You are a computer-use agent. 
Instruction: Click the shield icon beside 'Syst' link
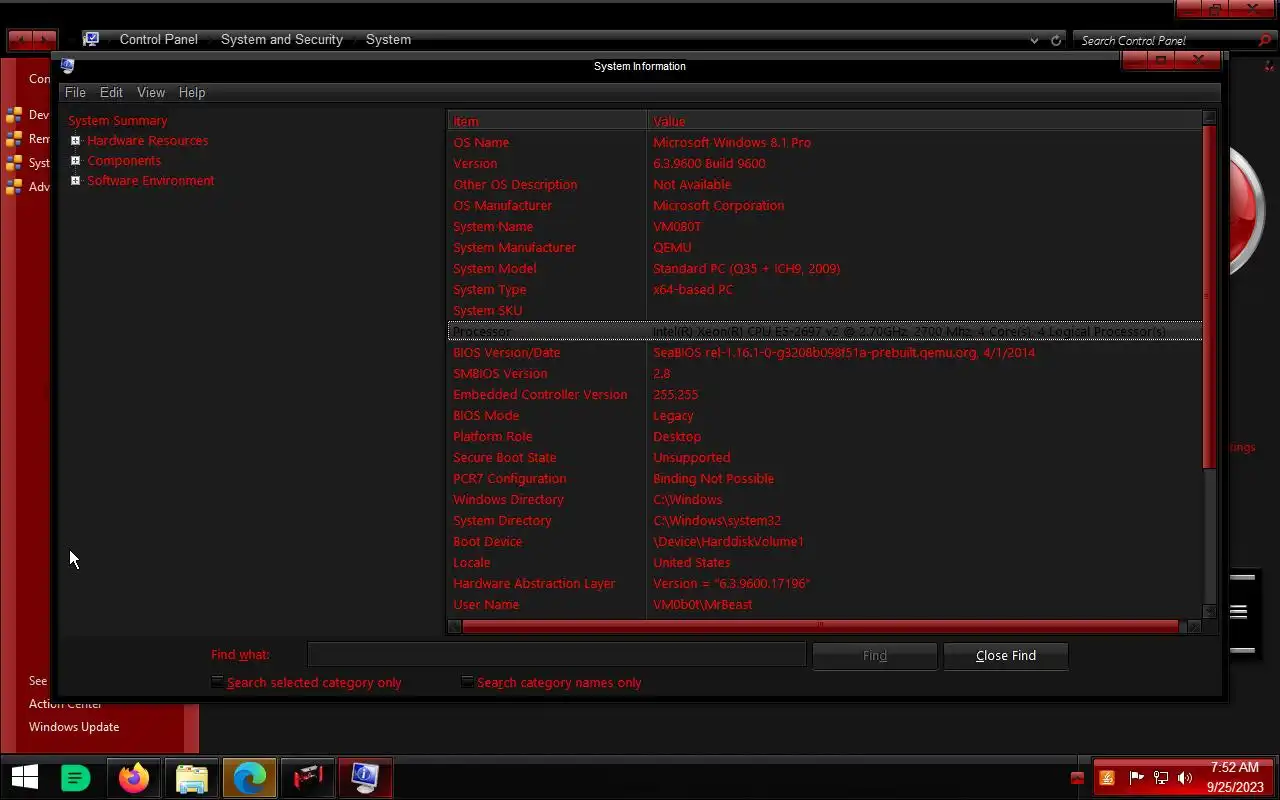pos(14,163)
